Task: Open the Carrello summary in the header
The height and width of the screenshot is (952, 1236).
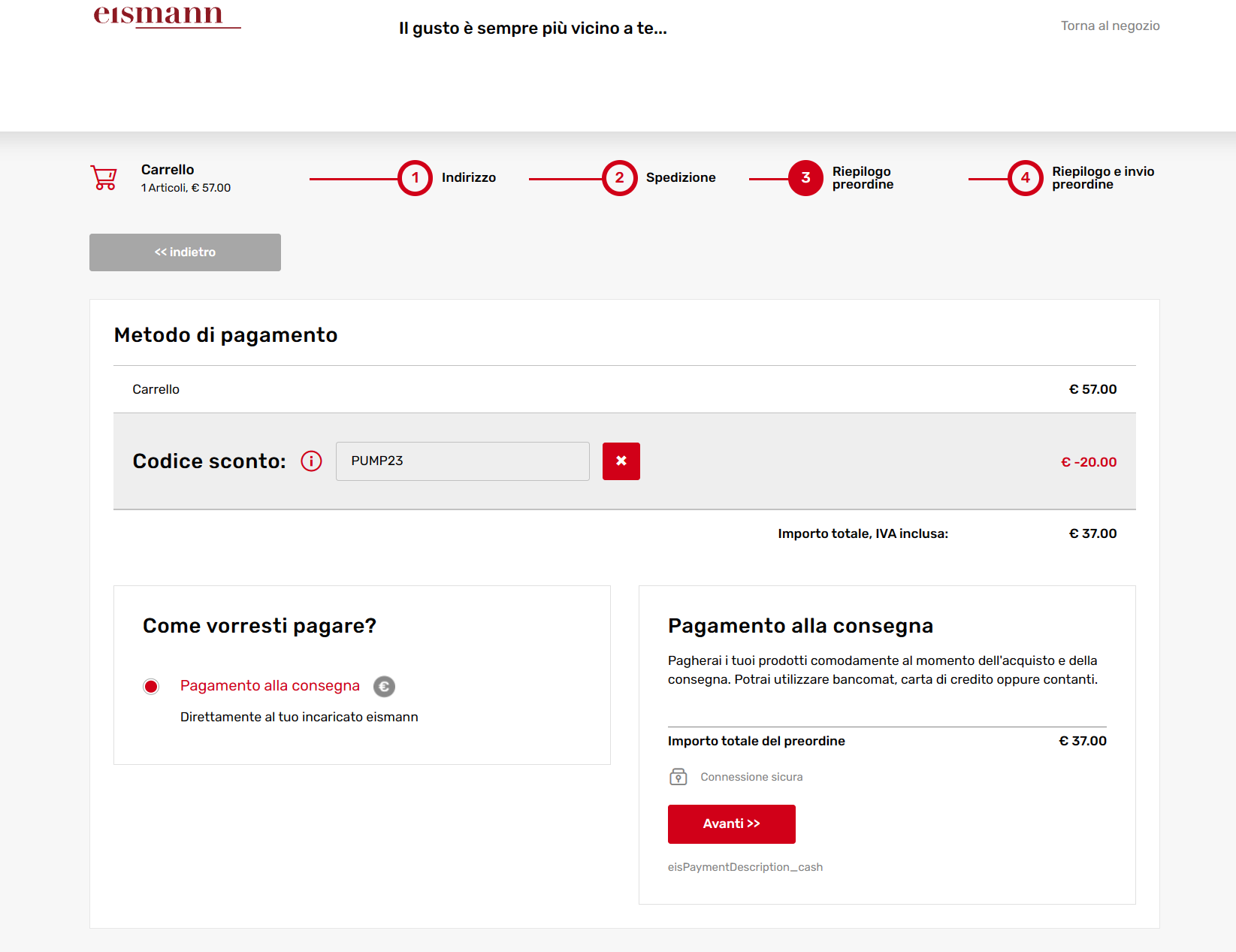Action: [168, 170]
